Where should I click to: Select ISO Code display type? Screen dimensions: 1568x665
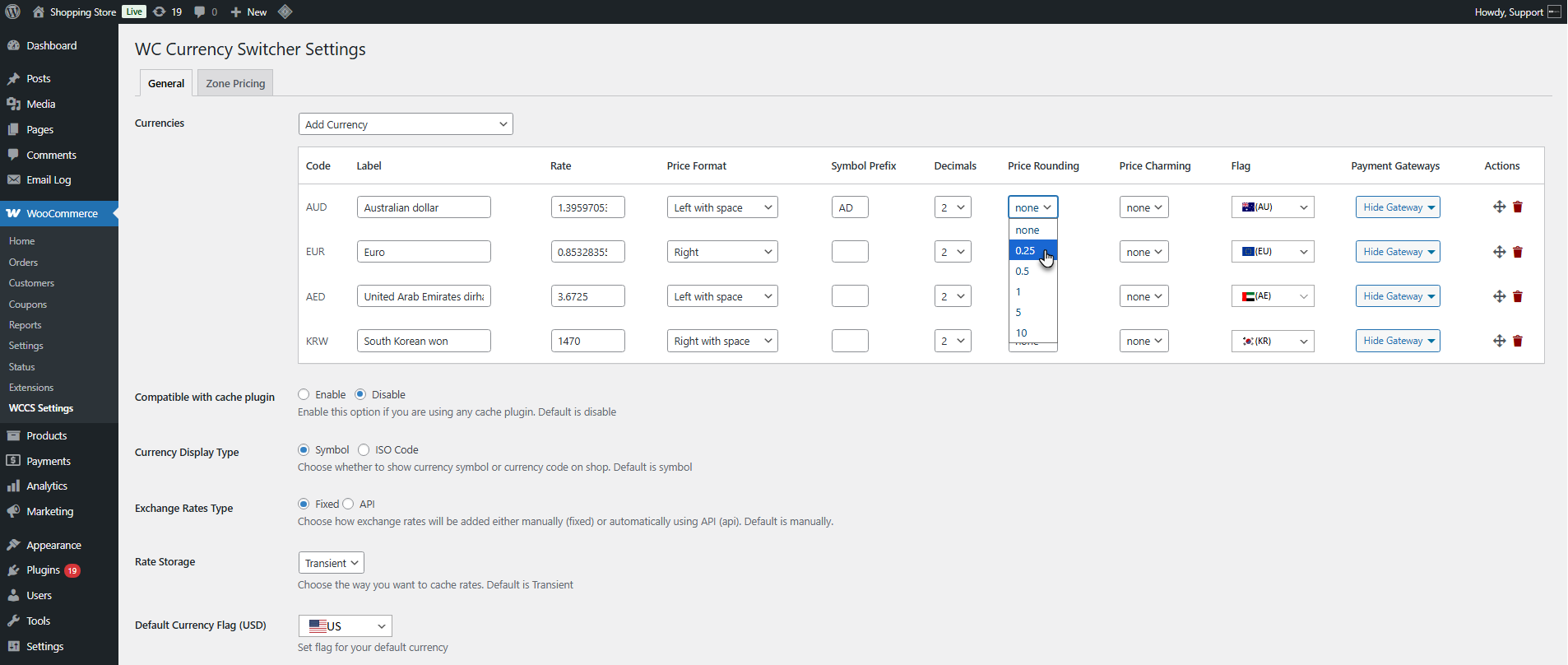pos(364,449)
